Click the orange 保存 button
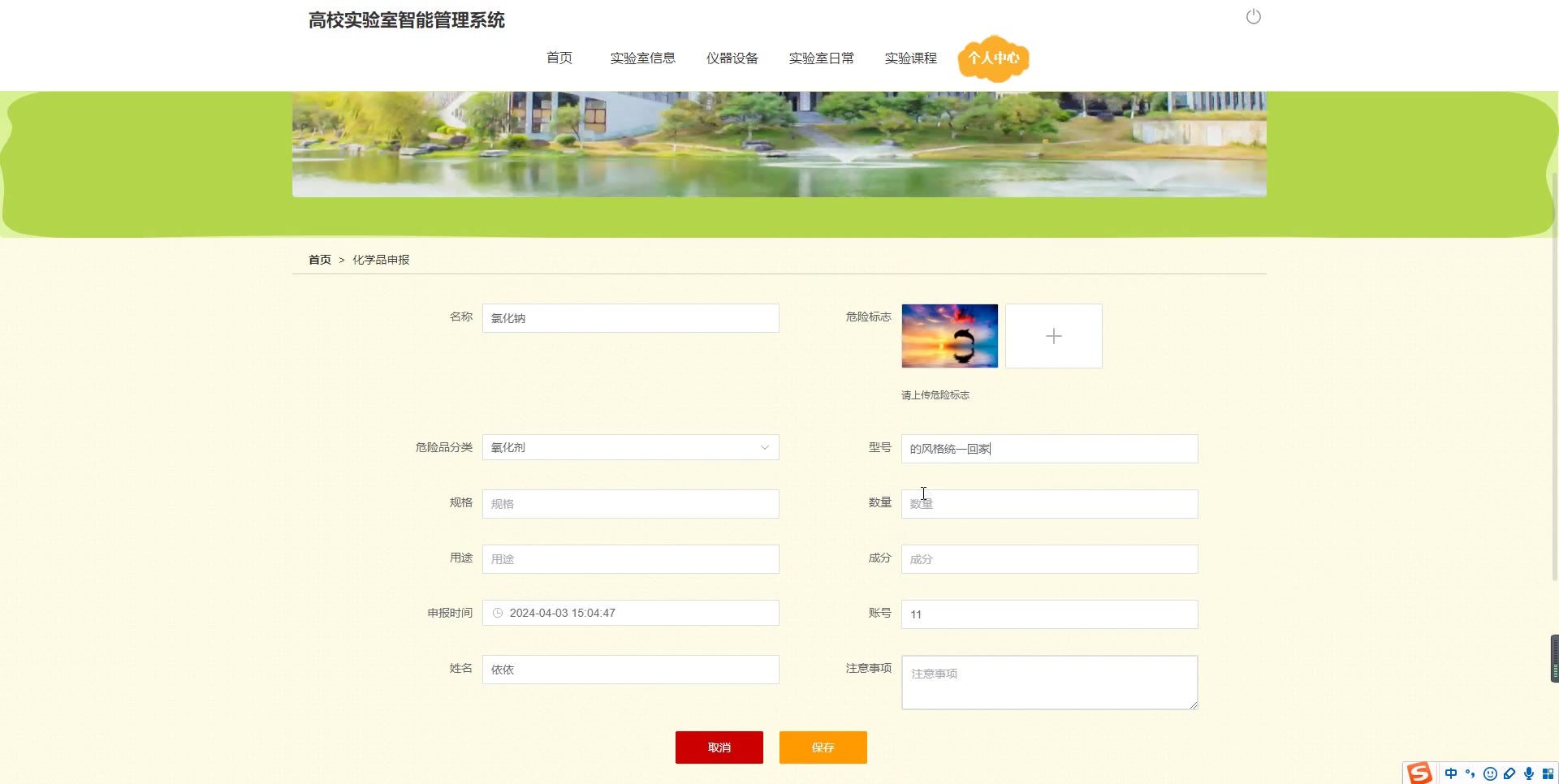 (823, 747)
